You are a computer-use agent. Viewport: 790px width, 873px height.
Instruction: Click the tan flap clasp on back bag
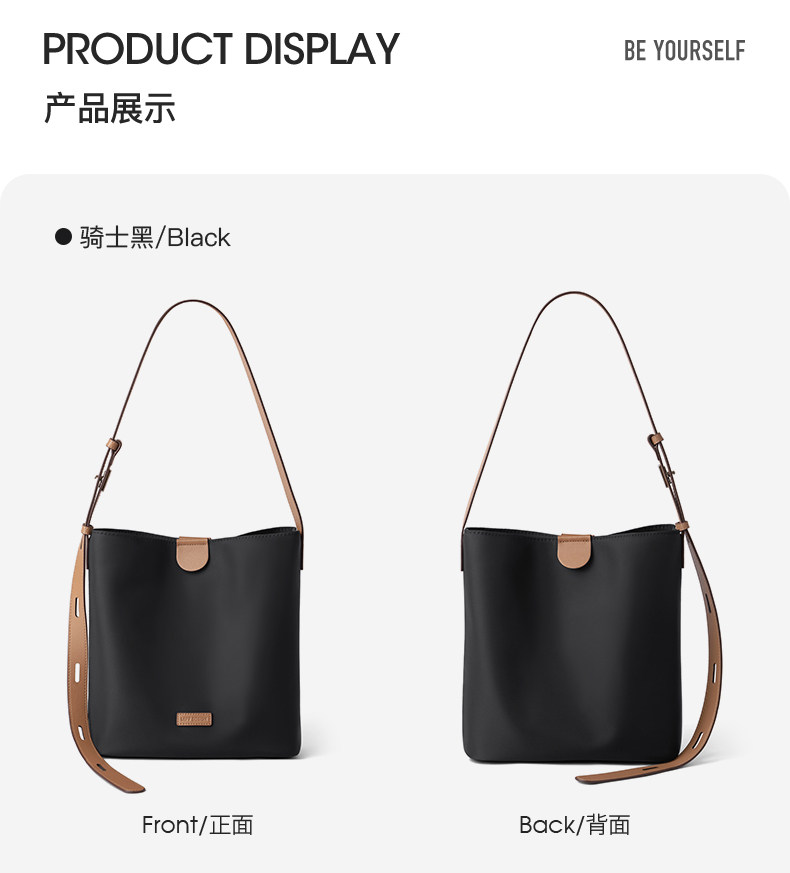click(575, 551)
